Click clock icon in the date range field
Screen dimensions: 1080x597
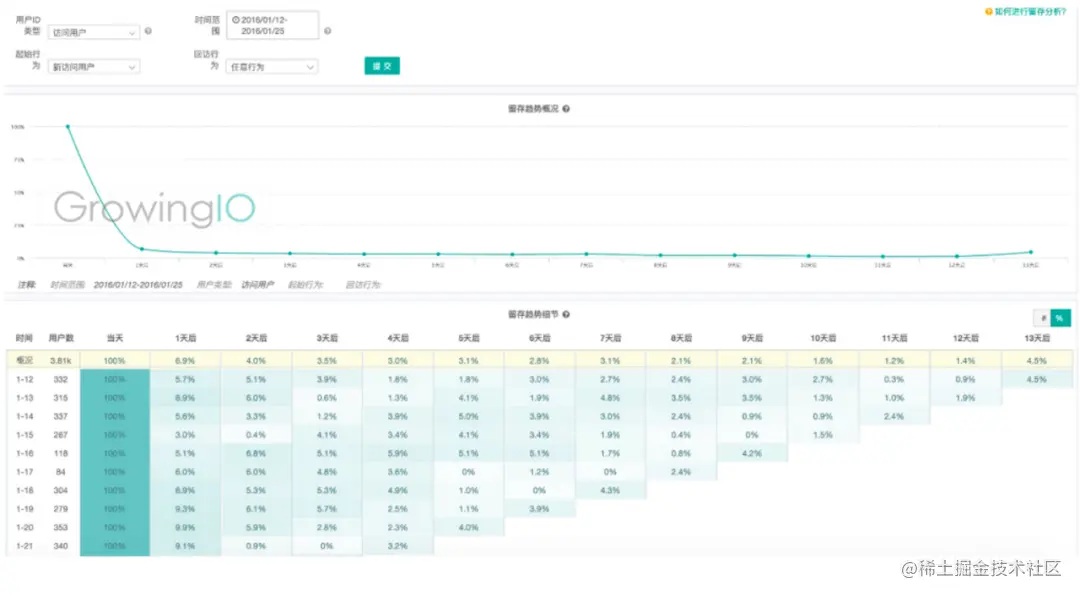pos(236,20)
